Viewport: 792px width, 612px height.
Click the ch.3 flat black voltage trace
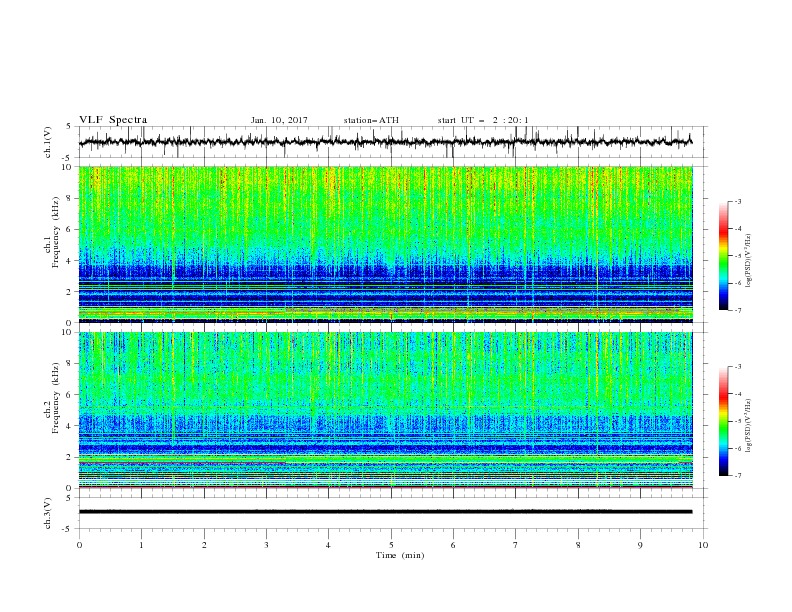(385, 512)
